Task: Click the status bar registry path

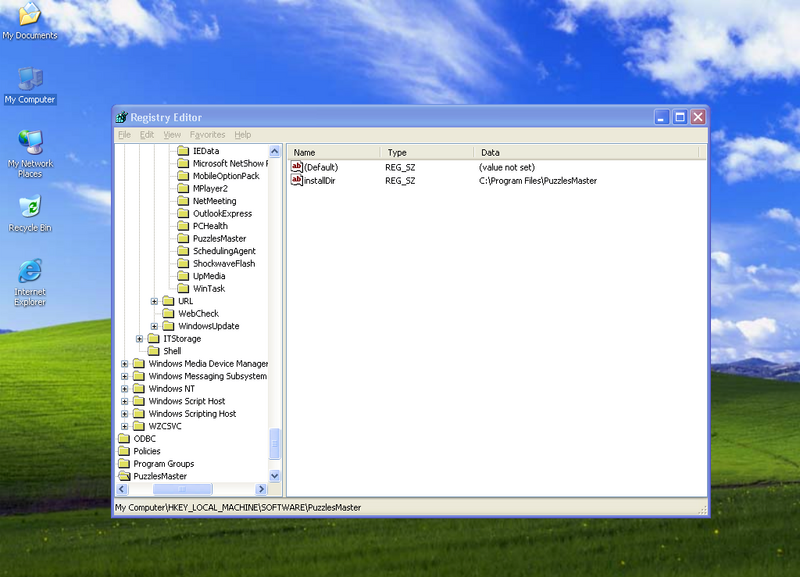Action: [238, 508]
